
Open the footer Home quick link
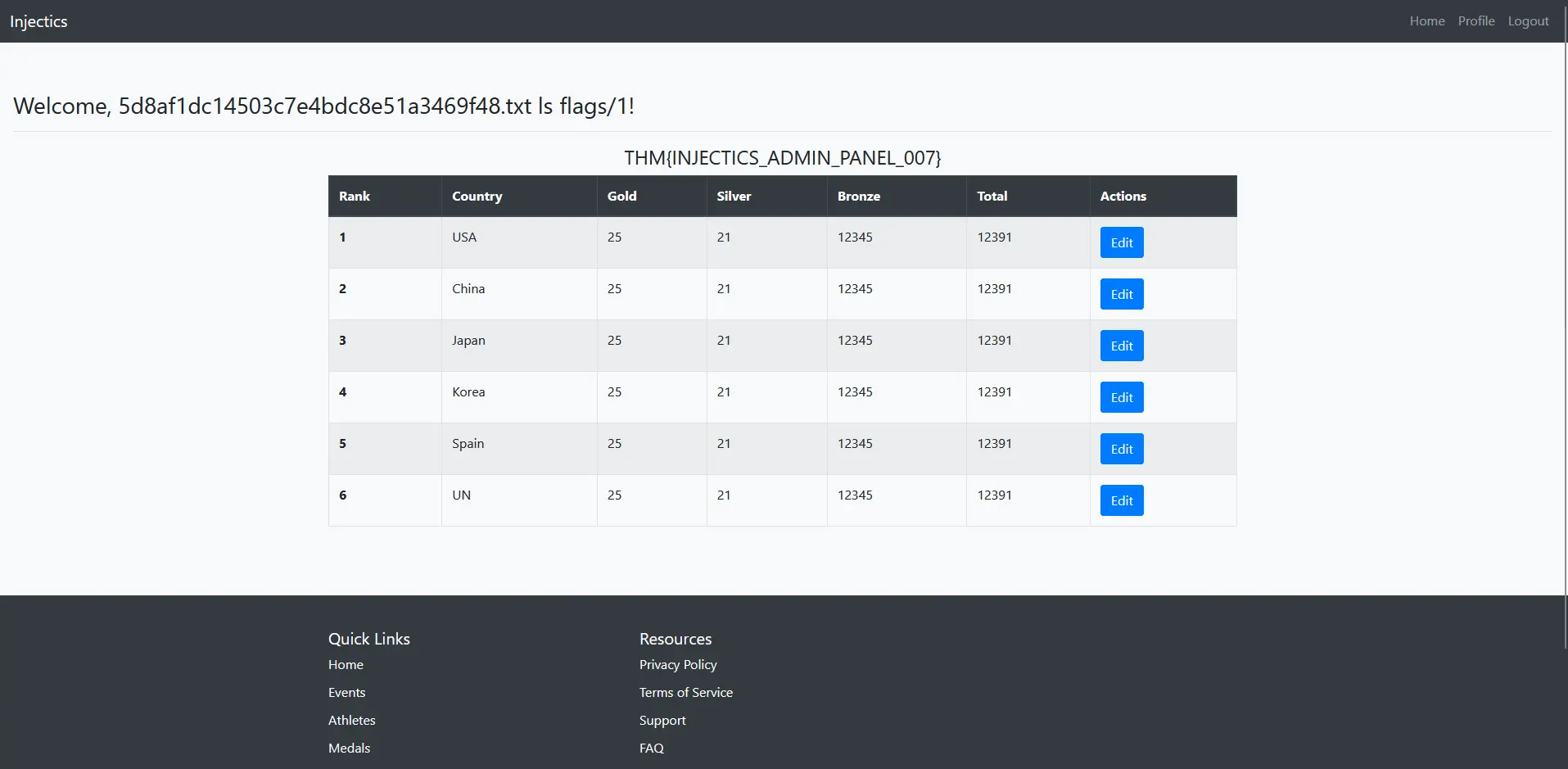pos(346,665)
